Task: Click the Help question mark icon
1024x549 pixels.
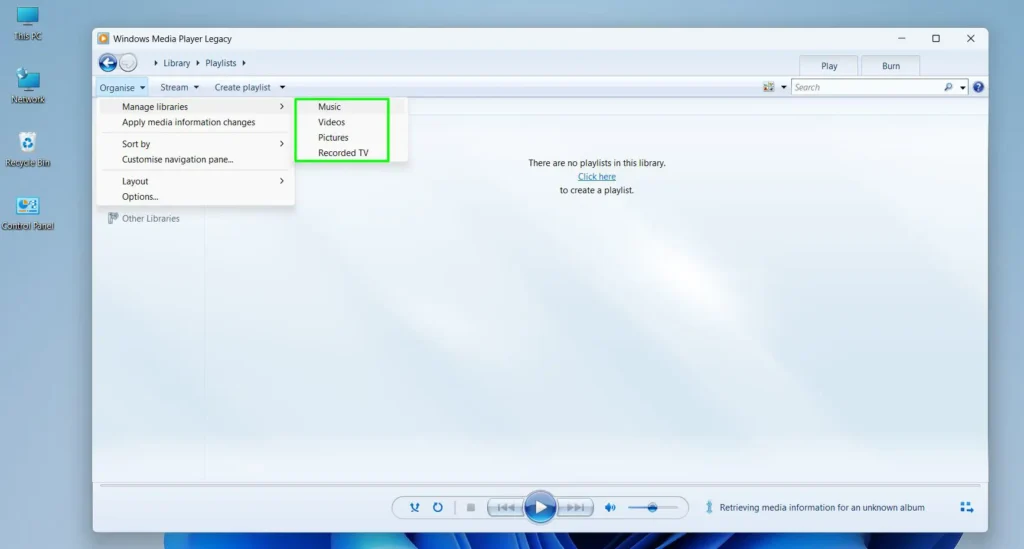Action: [x=978, y=87]
